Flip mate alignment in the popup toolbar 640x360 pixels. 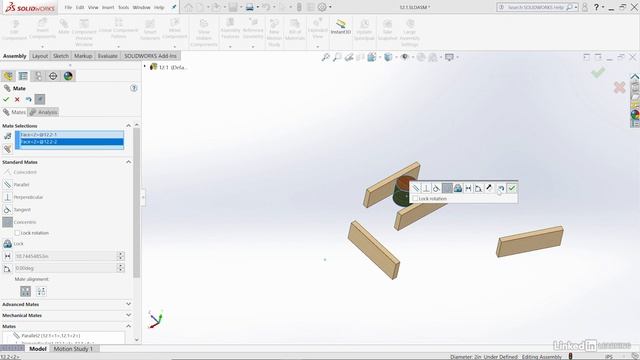coord(489,188)
